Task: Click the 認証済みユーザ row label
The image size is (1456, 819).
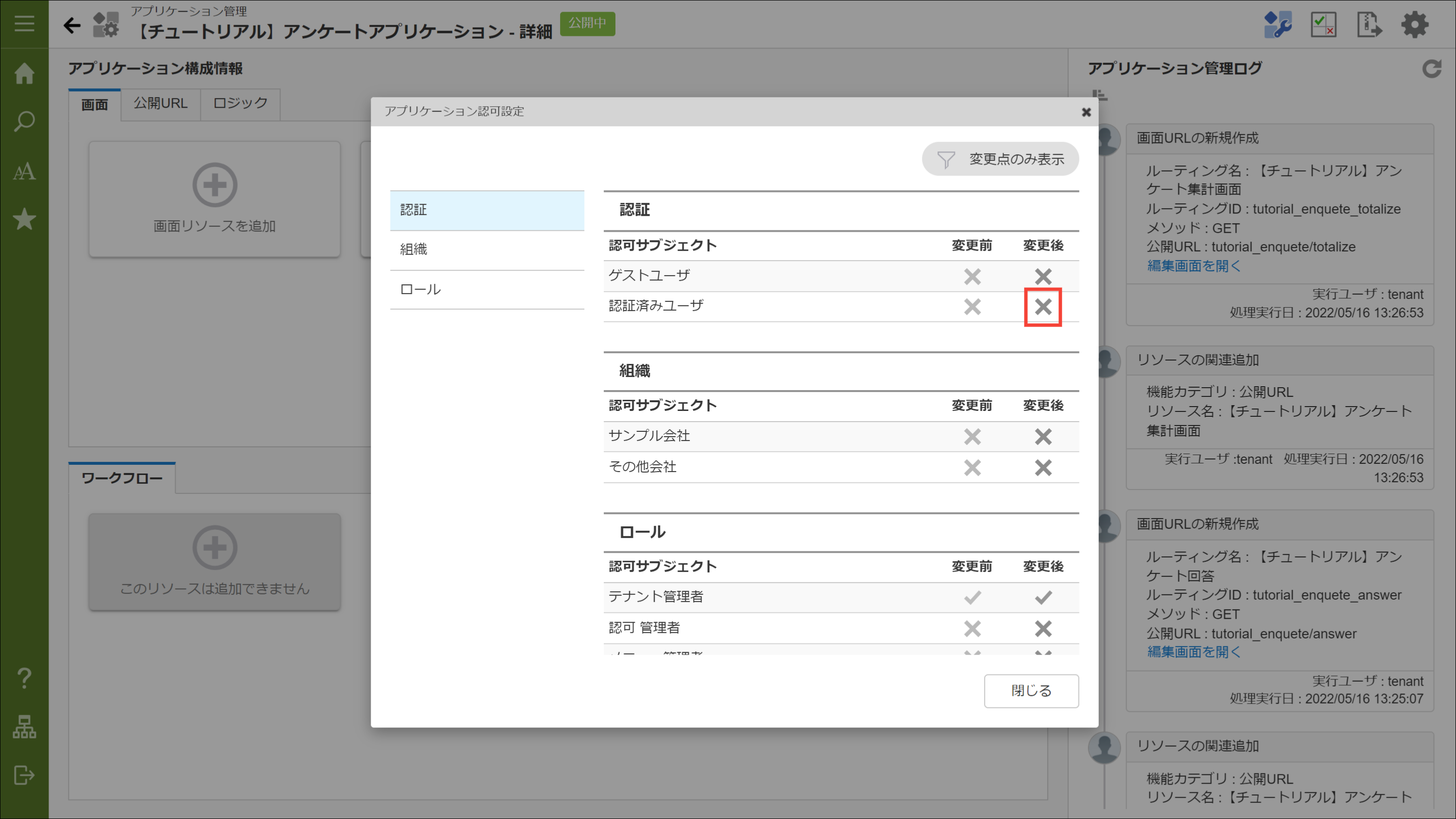Action: point(656,306)
